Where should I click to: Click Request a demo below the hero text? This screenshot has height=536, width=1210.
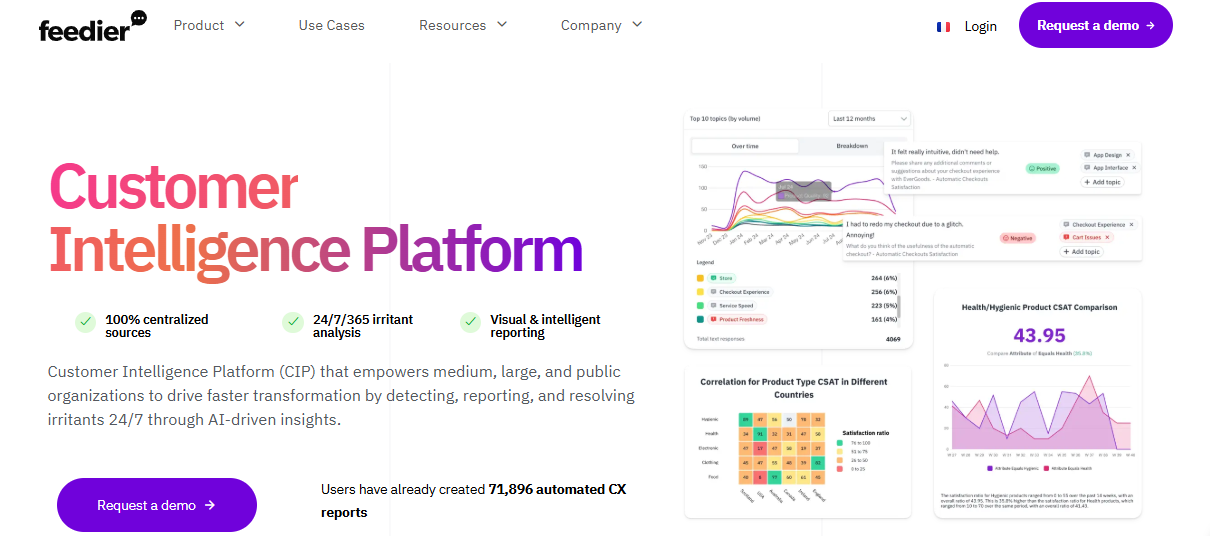[x=157, y=505]
